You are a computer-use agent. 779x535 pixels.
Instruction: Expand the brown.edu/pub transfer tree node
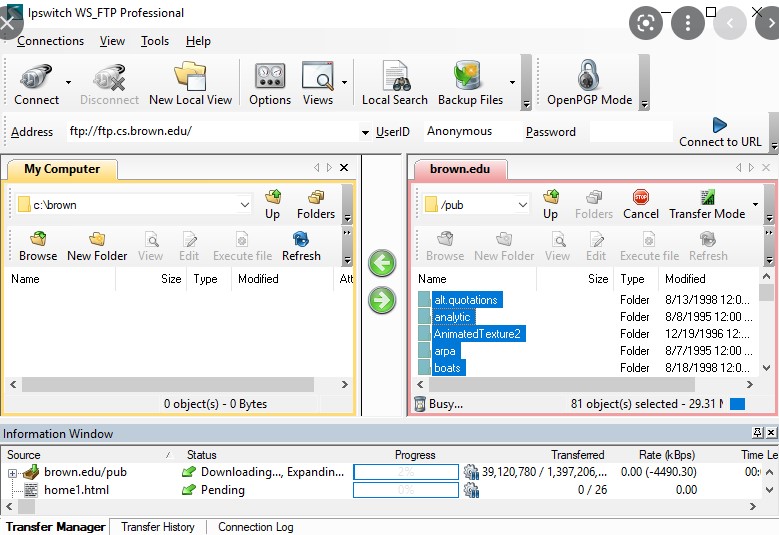(x=12, y=473)
